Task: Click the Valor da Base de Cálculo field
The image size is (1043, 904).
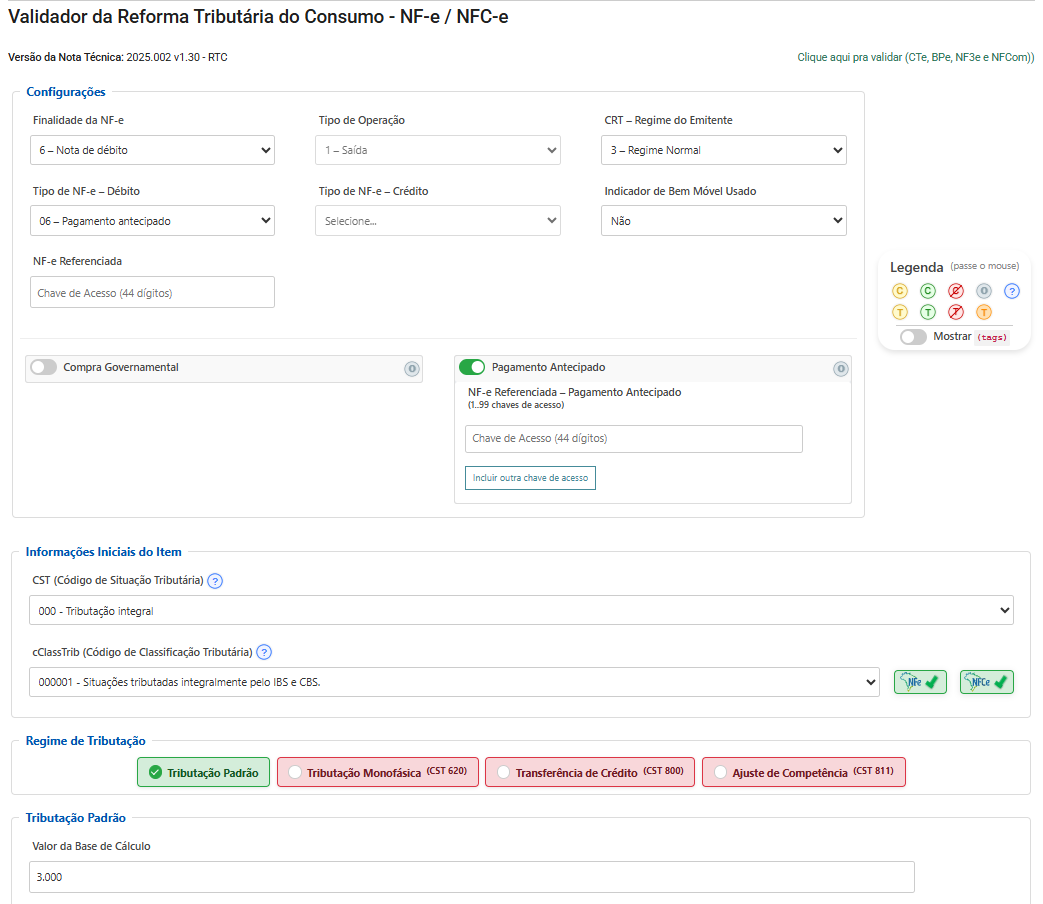Action: point(472,877)
